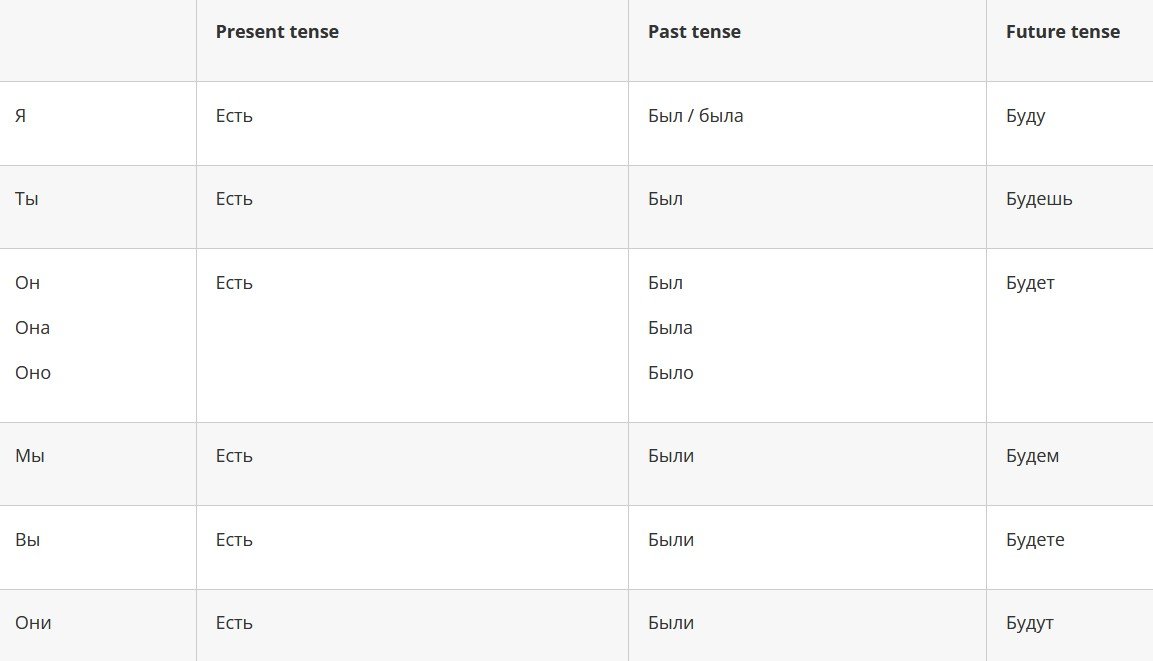Click the Будете future tense cell
This screenshot has width=1153, height=661.
1035,540
